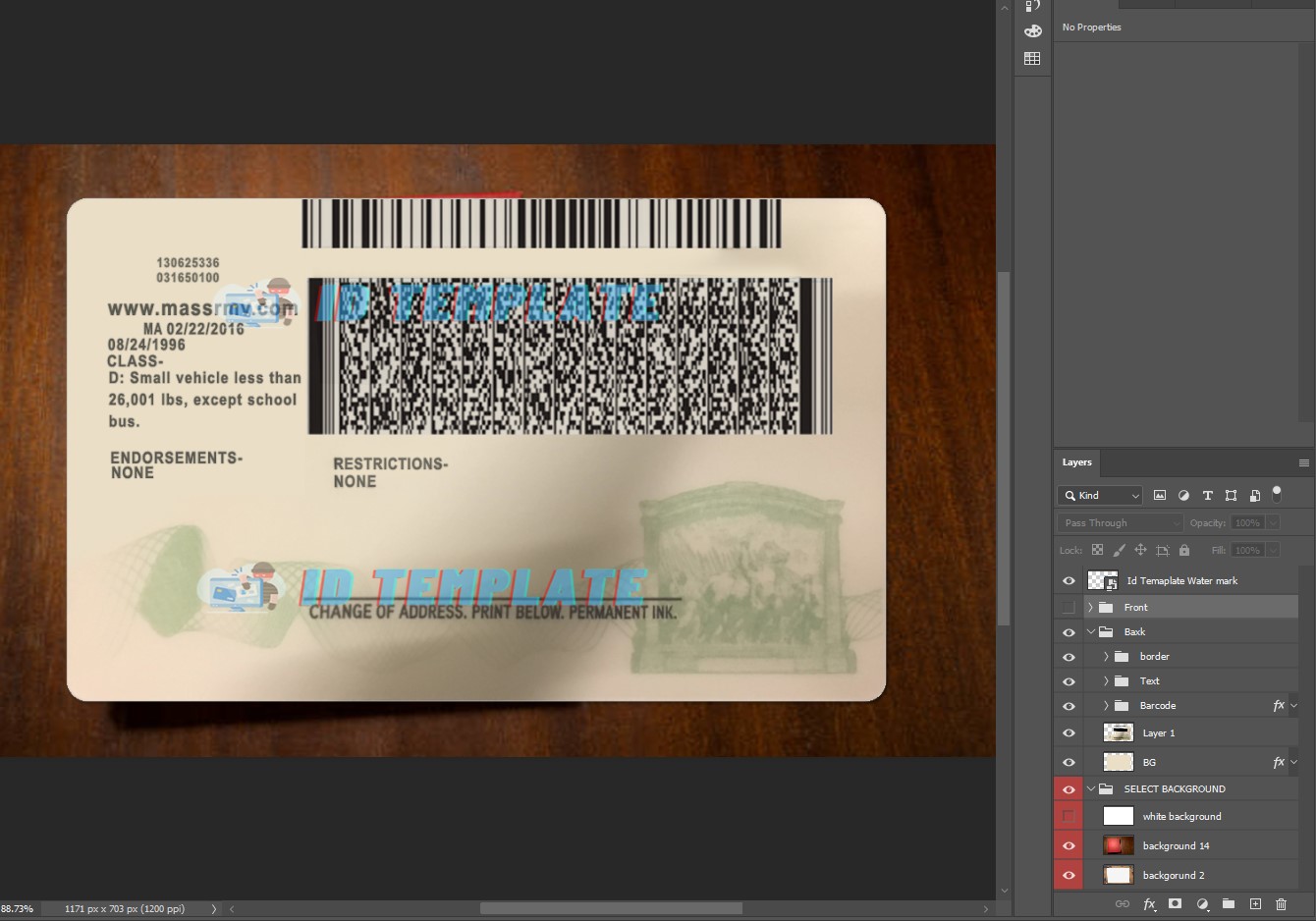
Task: Hide the BG layer eye icon
Action: (1069, 763)
